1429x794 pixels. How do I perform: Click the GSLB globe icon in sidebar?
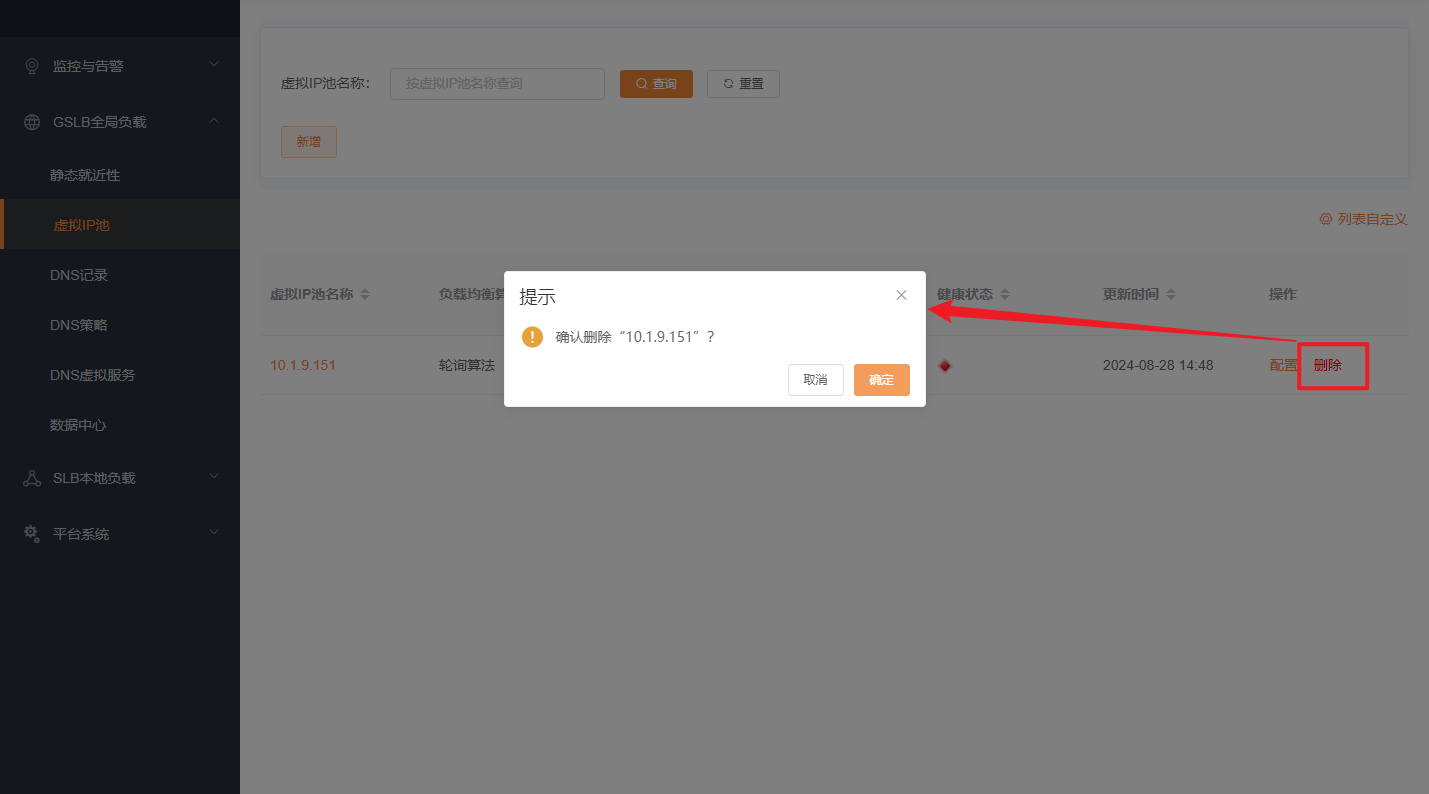point(32,122)
